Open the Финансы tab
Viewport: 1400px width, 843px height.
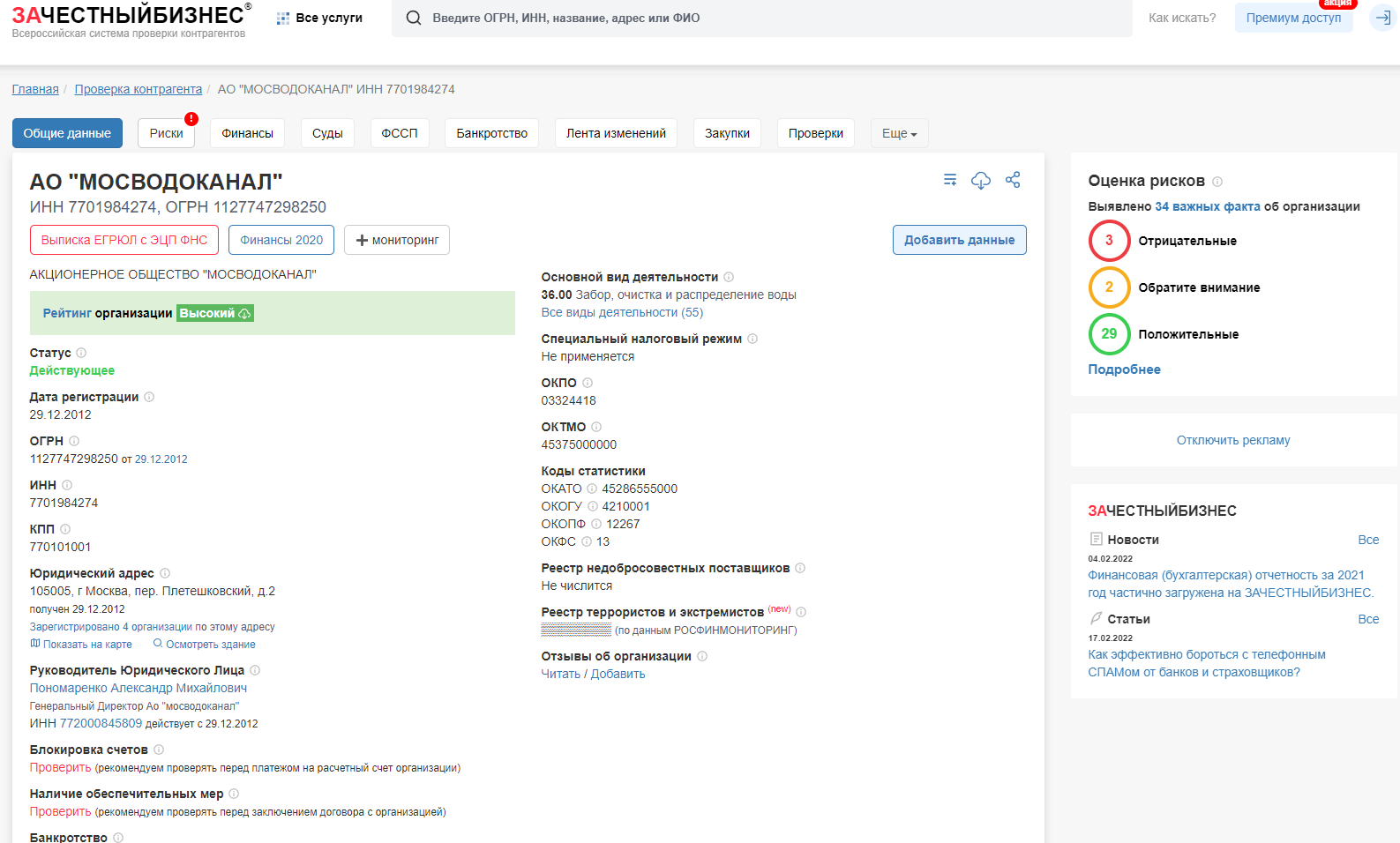click(247, 133)
